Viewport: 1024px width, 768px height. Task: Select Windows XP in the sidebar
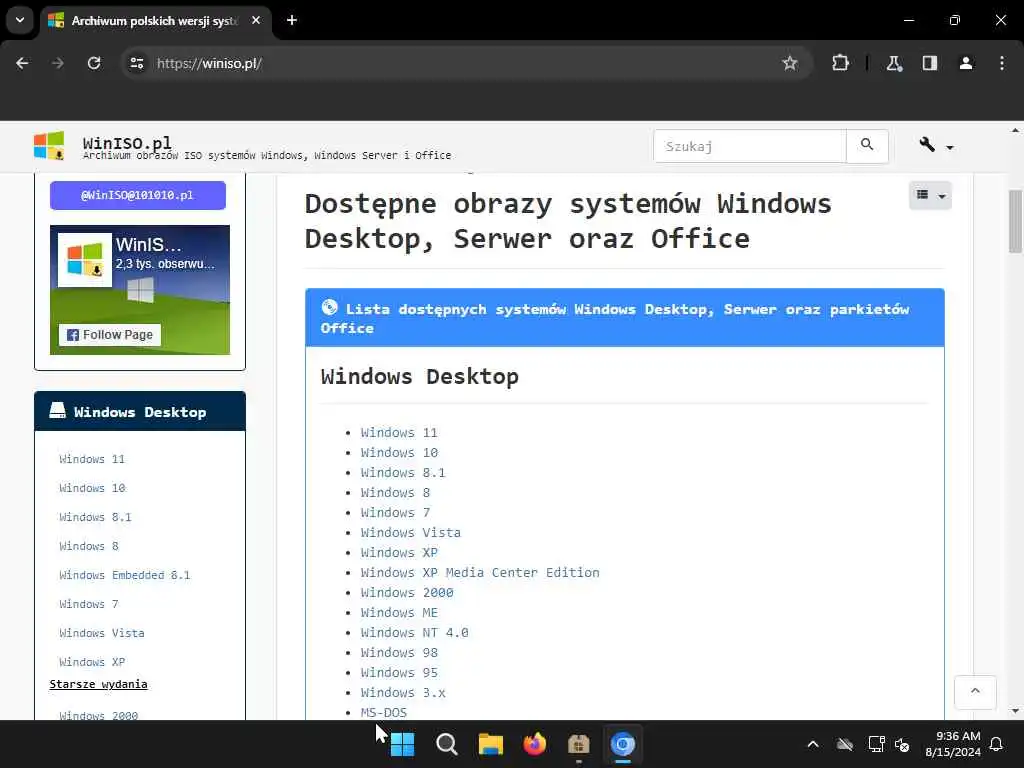coord(92,662)
